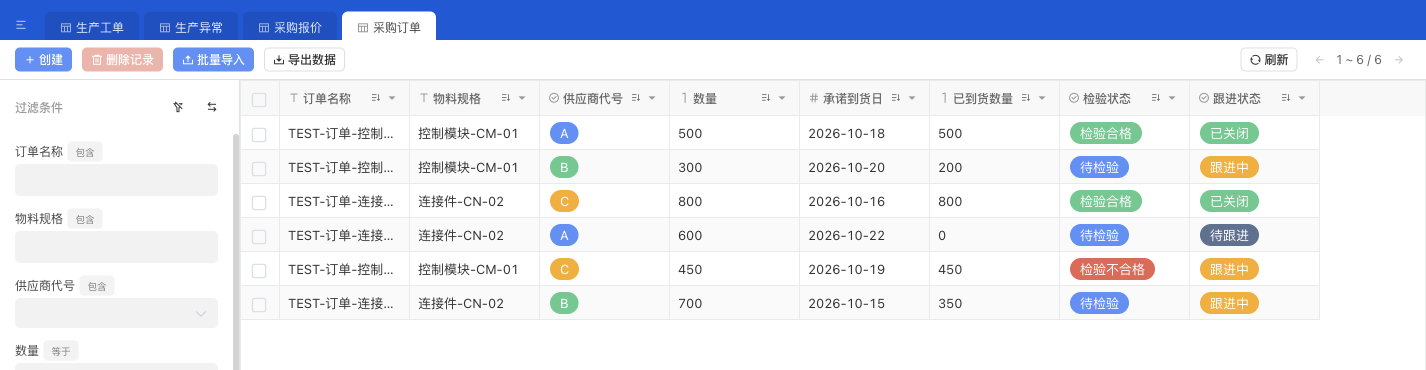This screenshot has height=370, width=1426.
Task: Open 检验状态 column dropdown menu
Action: [x=1172, y=98]
